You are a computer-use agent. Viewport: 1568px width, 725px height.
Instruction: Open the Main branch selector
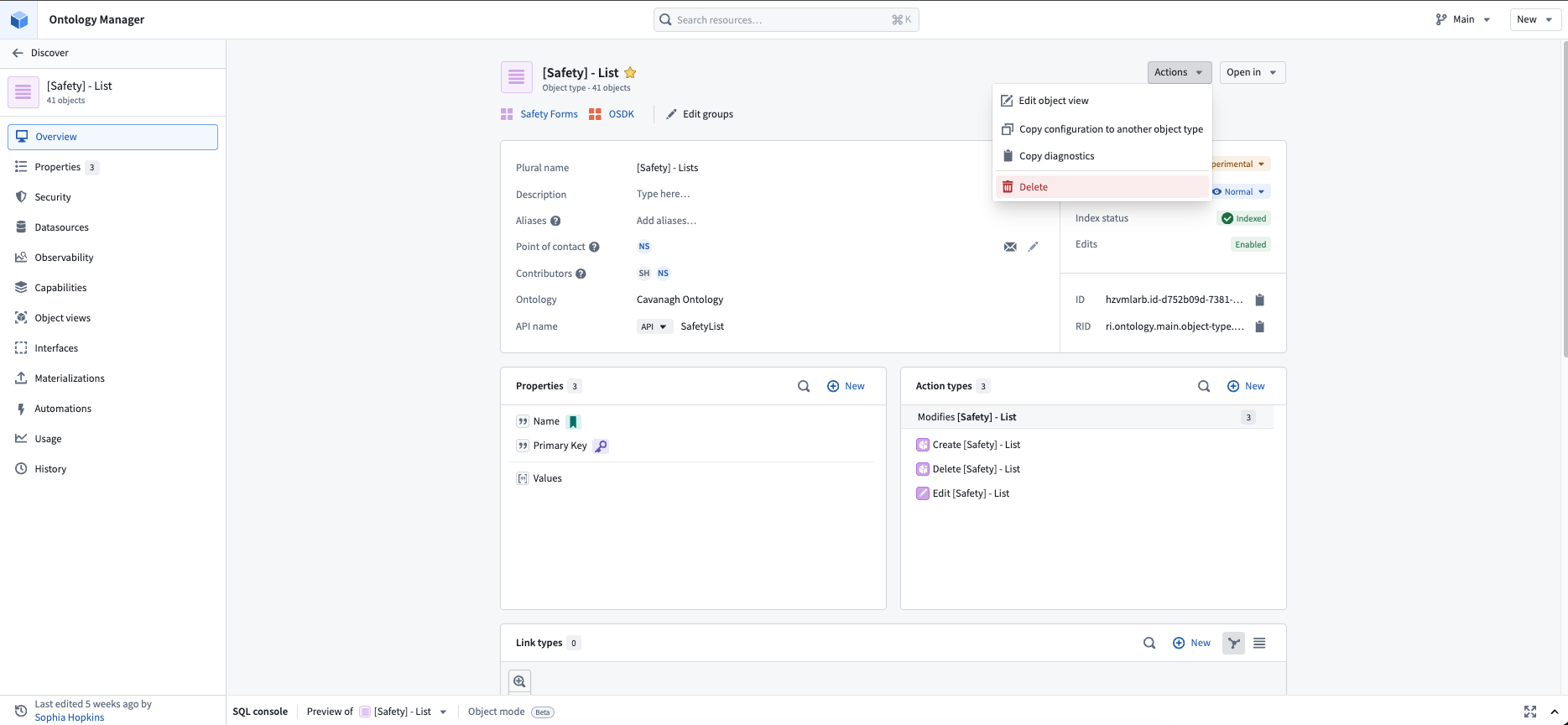click(x=1463, y=19)
